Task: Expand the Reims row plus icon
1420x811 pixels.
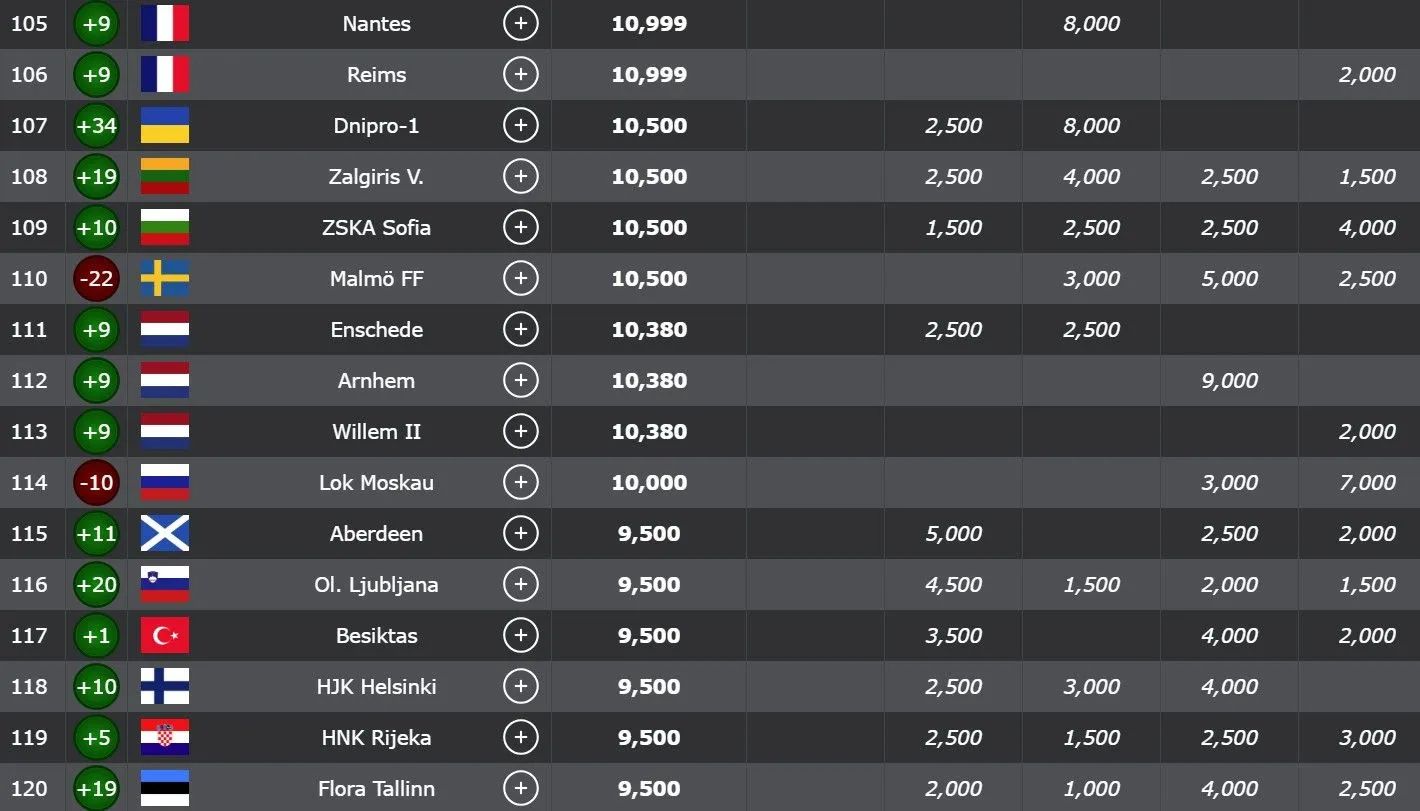Action: click(520, 74)
